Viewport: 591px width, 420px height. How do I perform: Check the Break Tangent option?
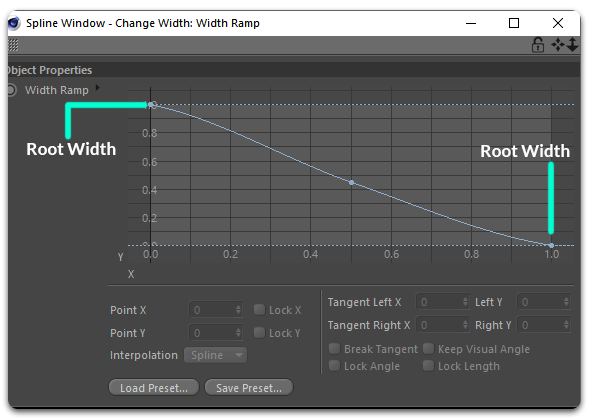coord(334,349)
